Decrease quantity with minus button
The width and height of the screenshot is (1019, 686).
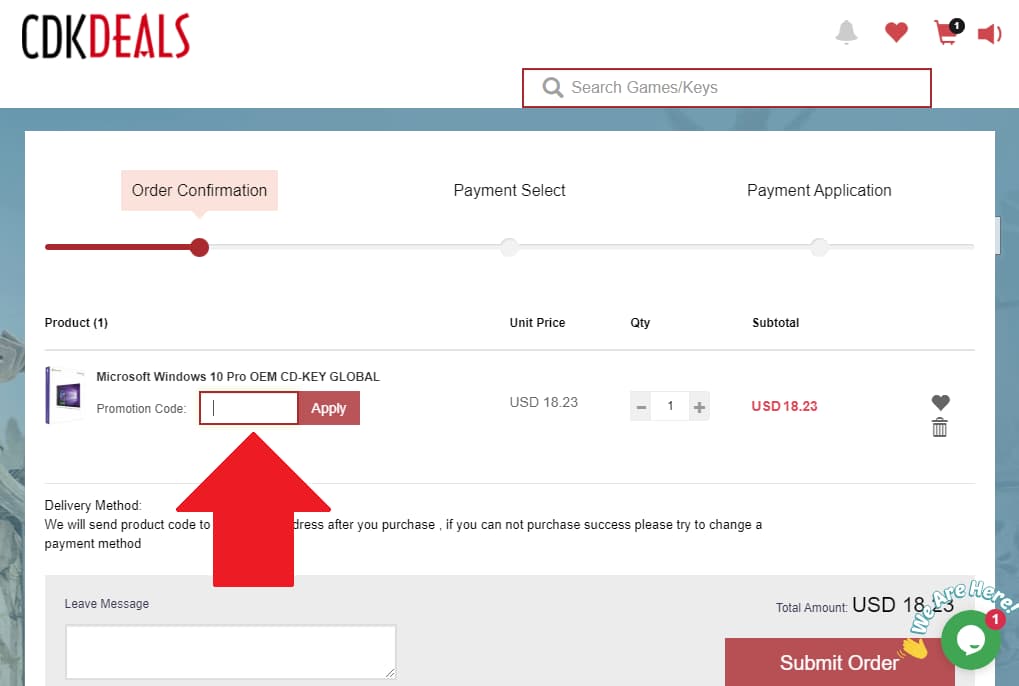pos(641,407)
